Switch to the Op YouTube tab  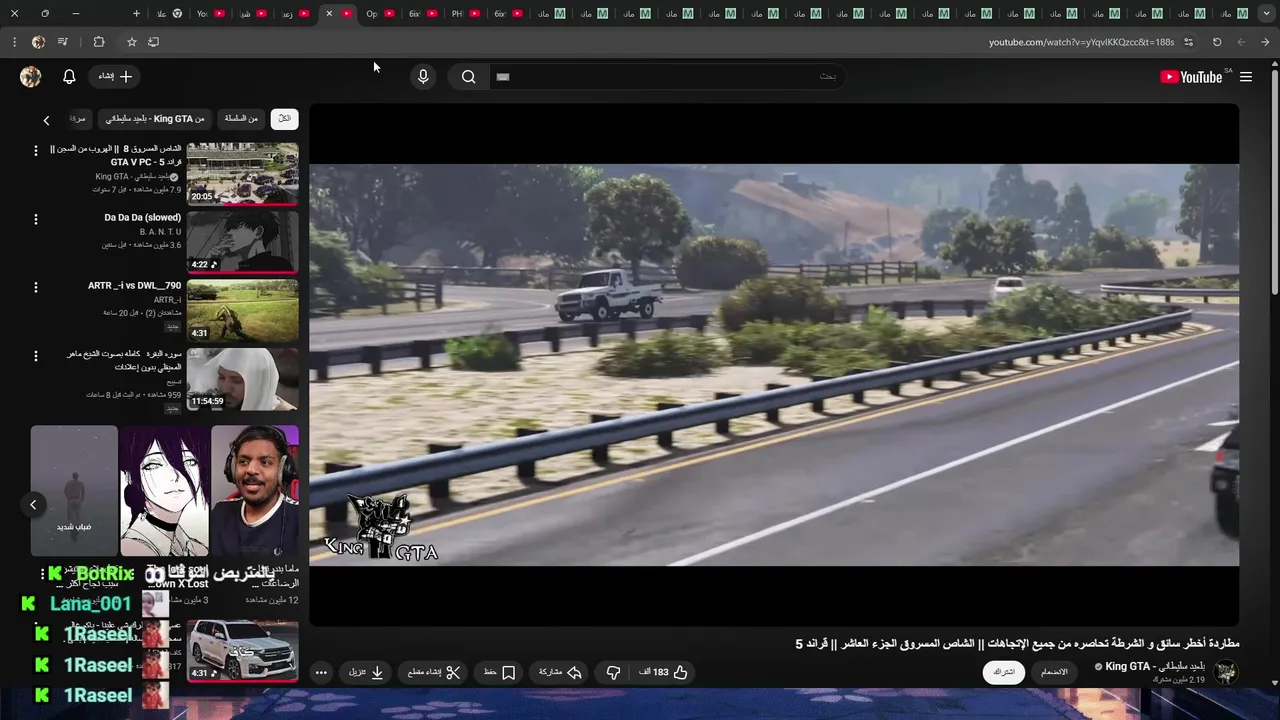click(x=379, y=13)
